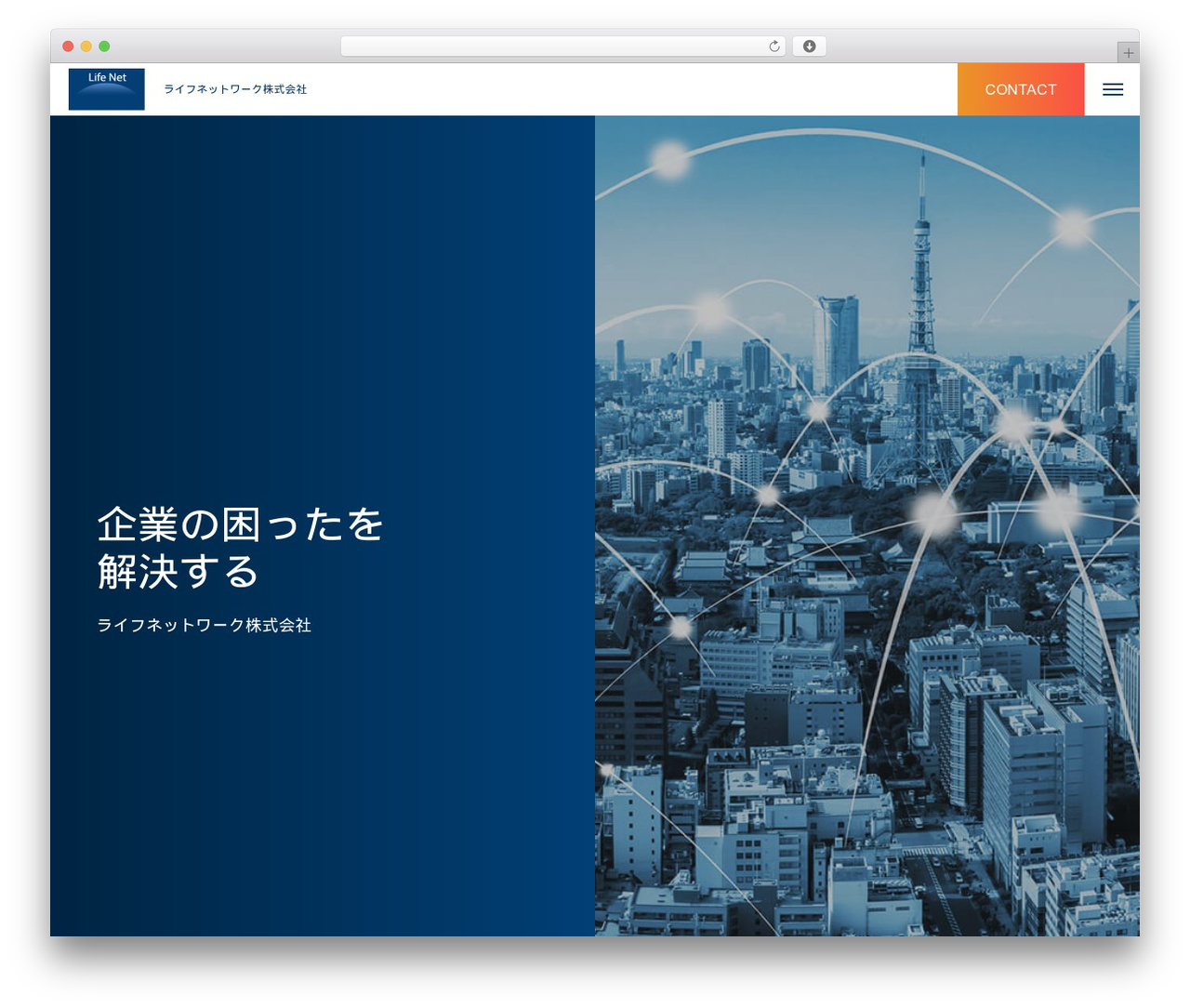Click the Life Net logo image
The image size is (1190, 1008).
tap(107, 89)
